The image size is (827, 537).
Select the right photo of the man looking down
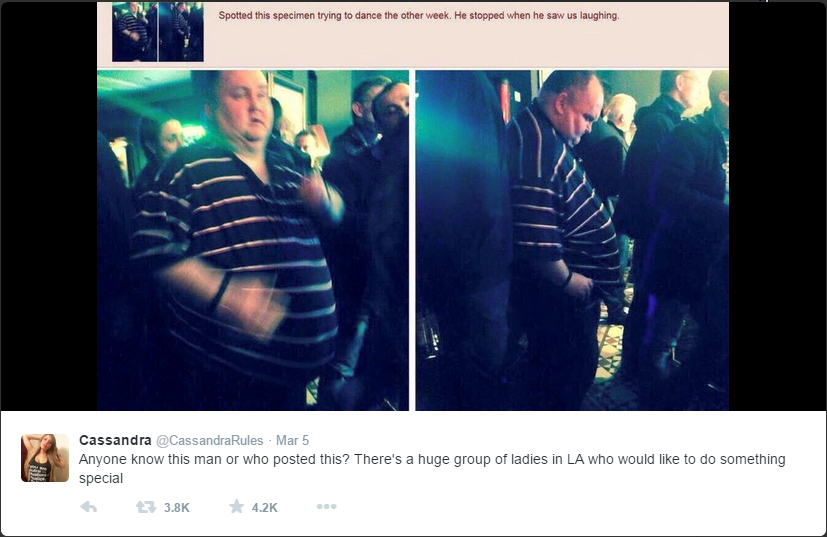572,240
